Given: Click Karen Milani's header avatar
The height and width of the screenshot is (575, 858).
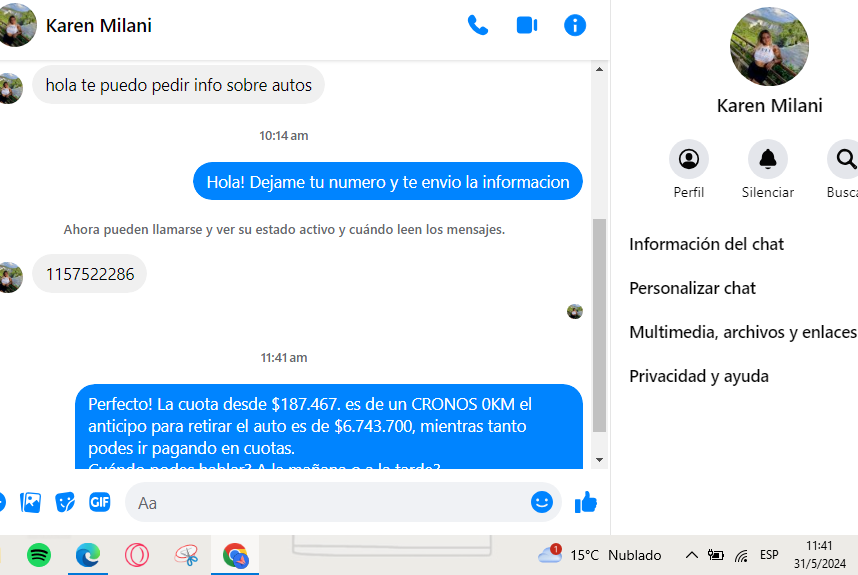Looking at the screenshot, I should click(x=16, y=25).
